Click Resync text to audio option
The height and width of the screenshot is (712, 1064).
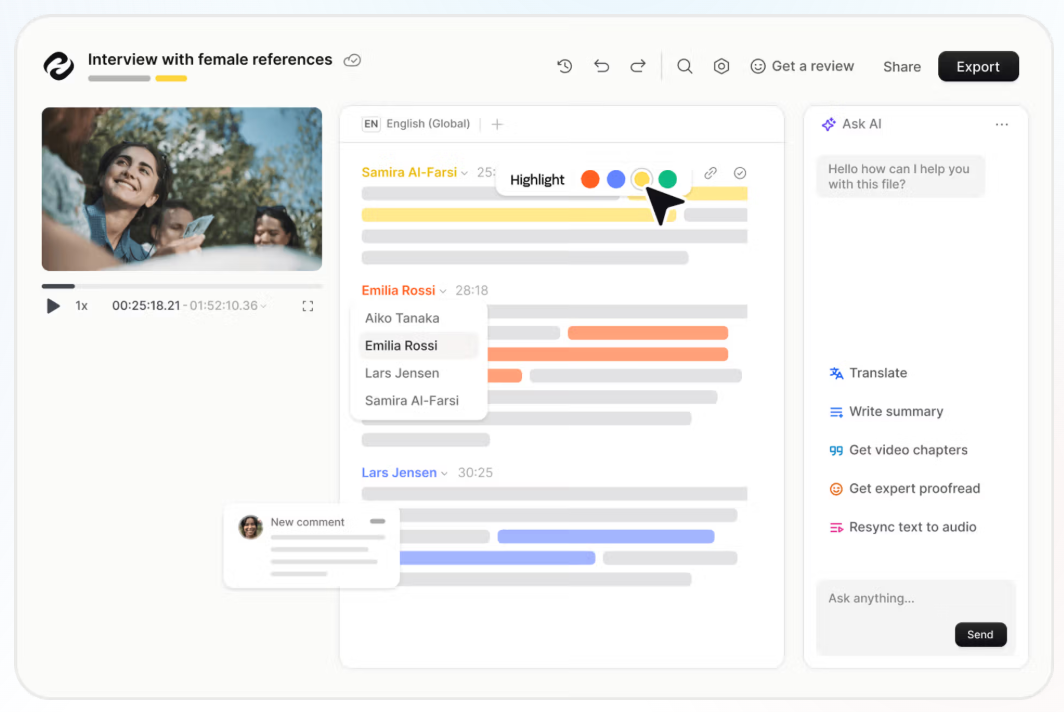(902, 527)
